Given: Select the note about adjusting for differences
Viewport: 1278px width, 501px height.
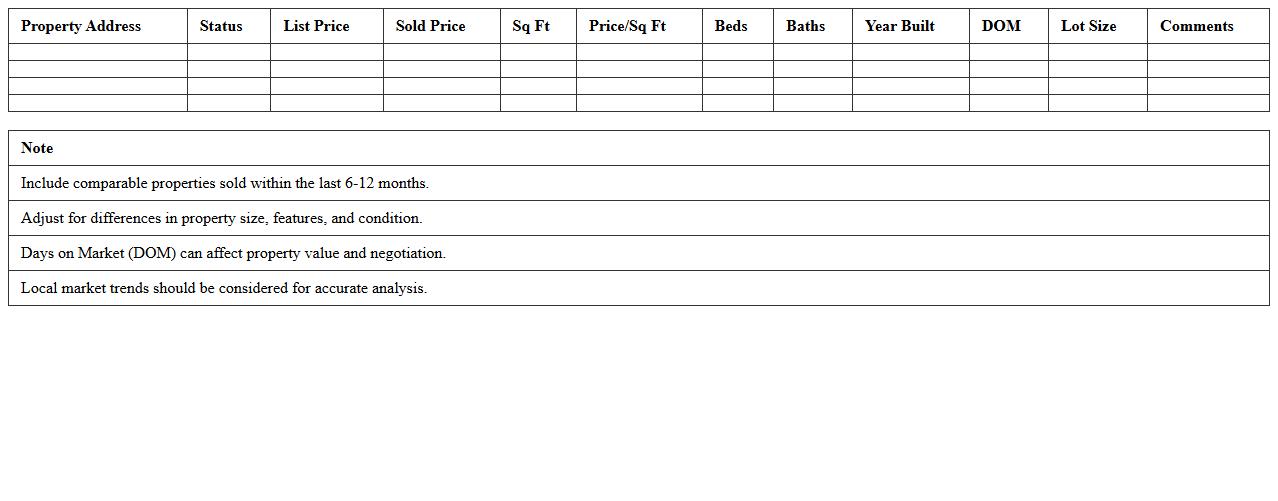Looking at the screenshot, I should tap(222, 218).
